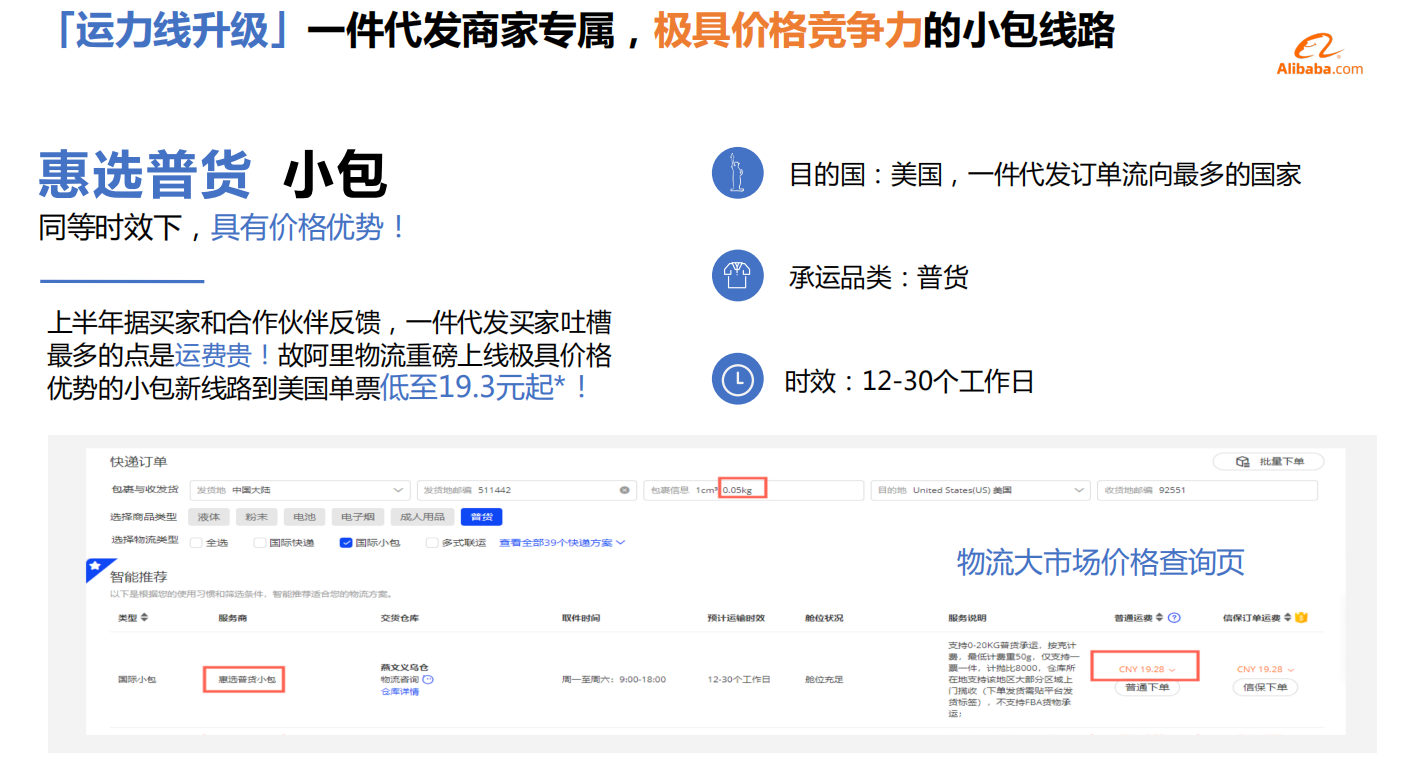
Task: Clear the origin postal code field
Action: [625, 490]
